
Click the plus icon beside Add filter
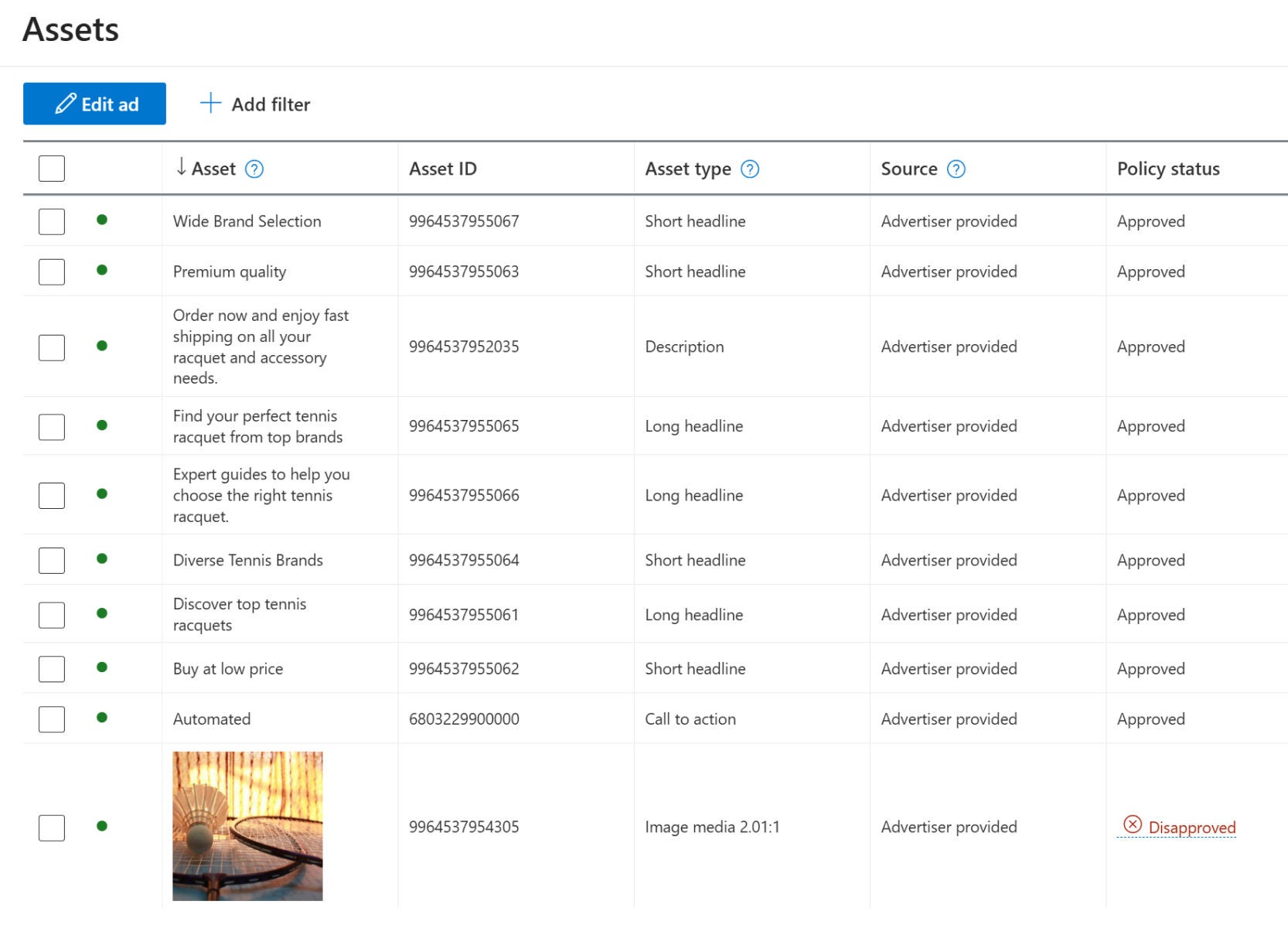pos(209,103)
